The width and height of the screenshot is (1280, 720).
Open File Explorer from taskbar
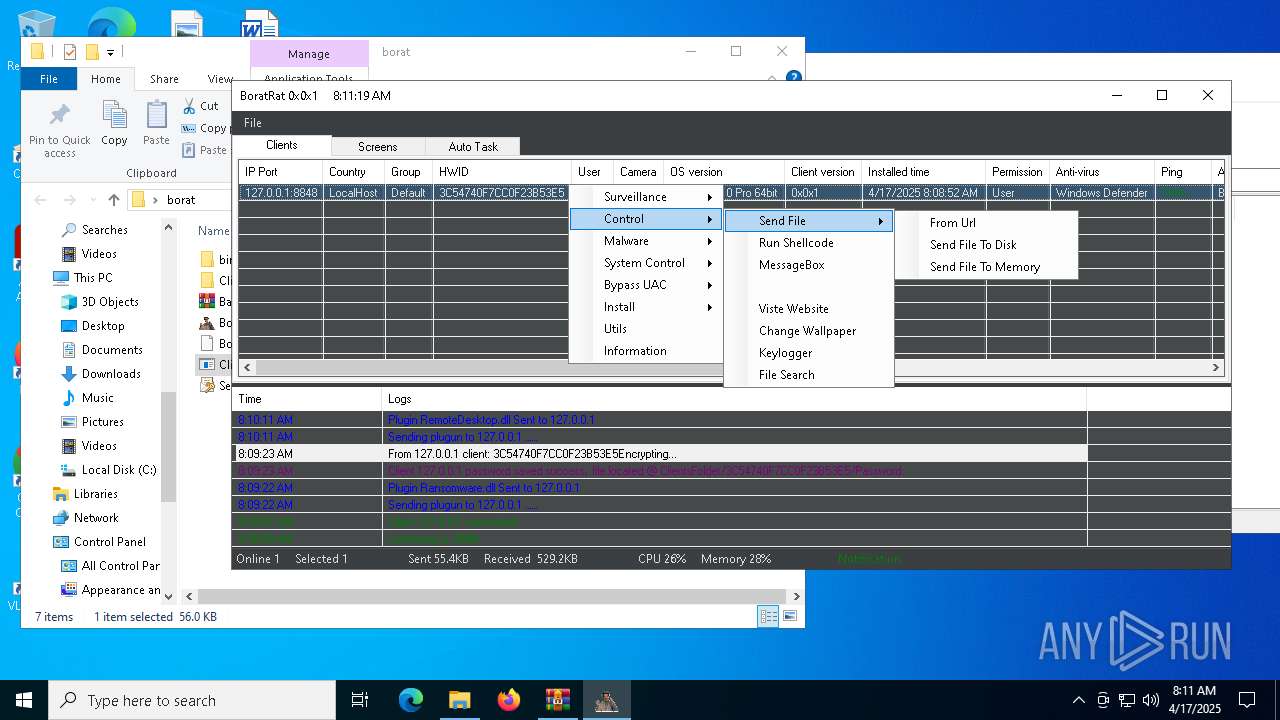coord(460,700)
